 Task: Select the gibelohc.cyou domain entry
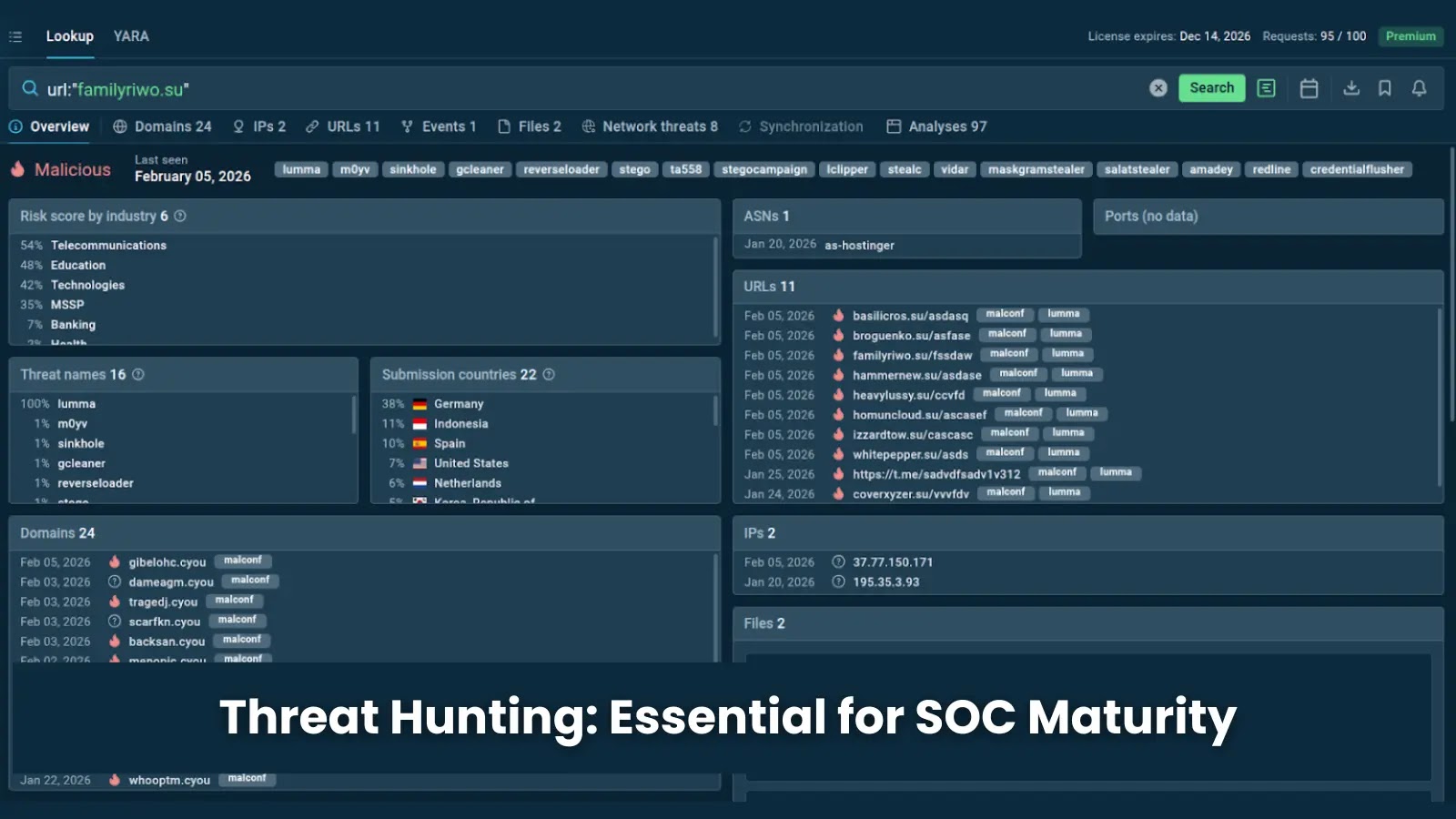click(167, 562)
